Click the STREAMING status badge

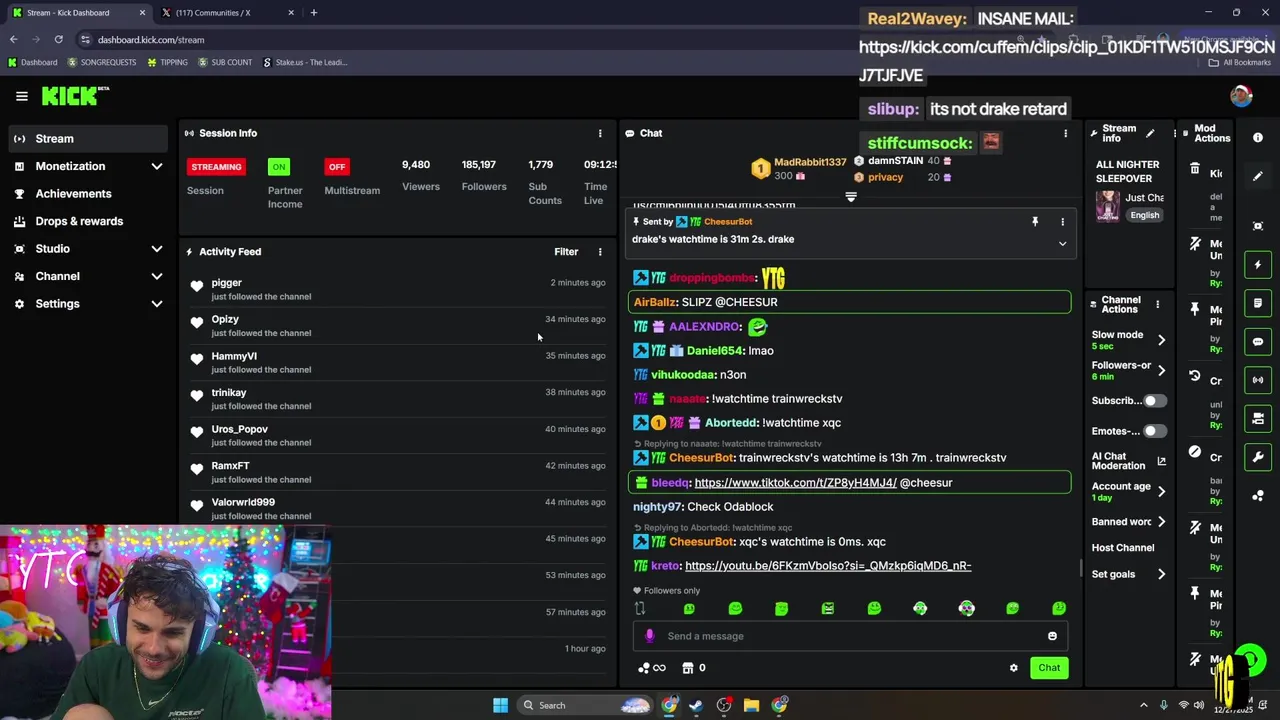216,167
